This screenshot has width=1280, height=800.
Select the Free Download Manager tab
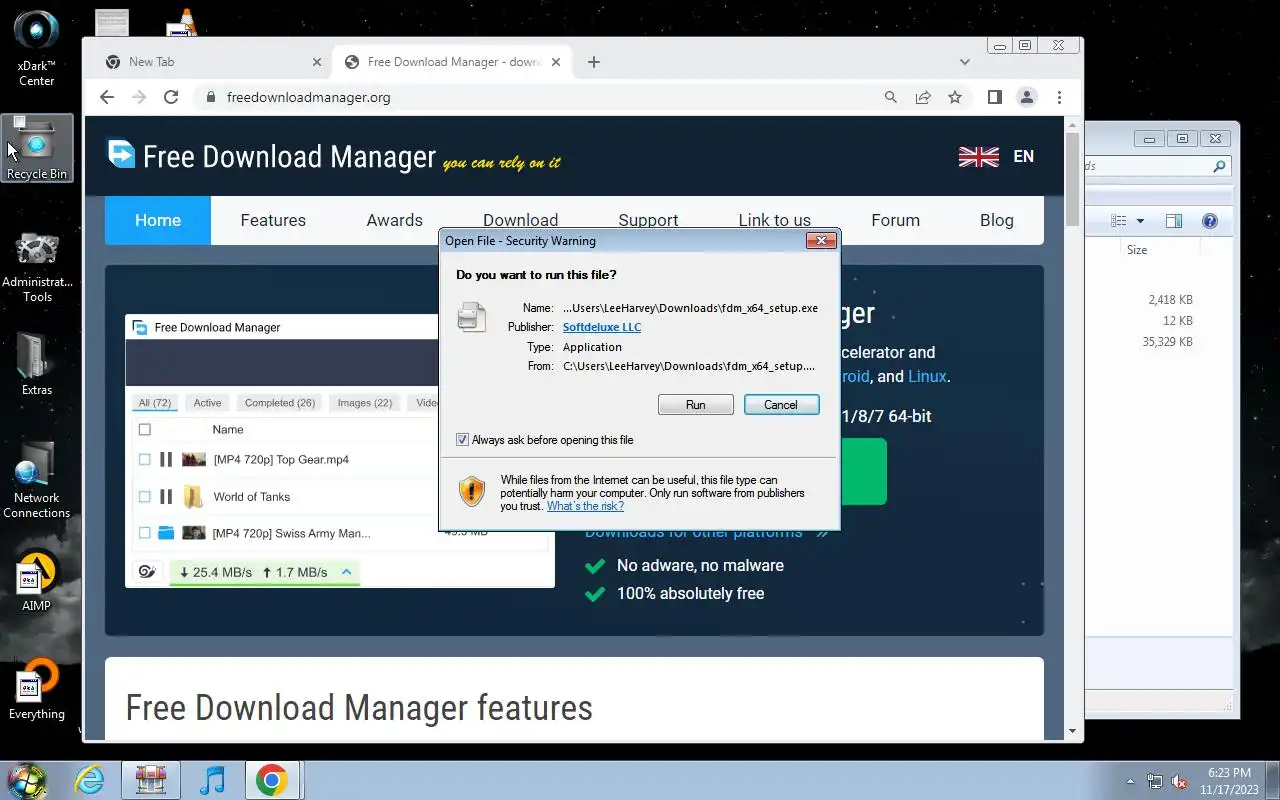coord(450,62)
